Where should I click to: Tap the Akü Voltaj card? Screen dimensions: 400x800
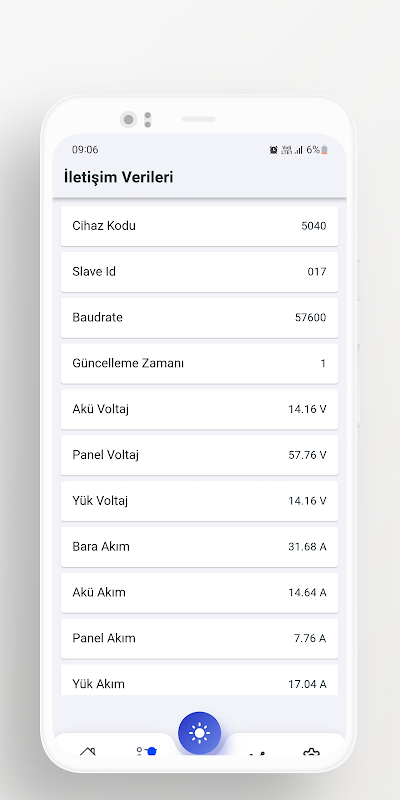pos(199,409)
